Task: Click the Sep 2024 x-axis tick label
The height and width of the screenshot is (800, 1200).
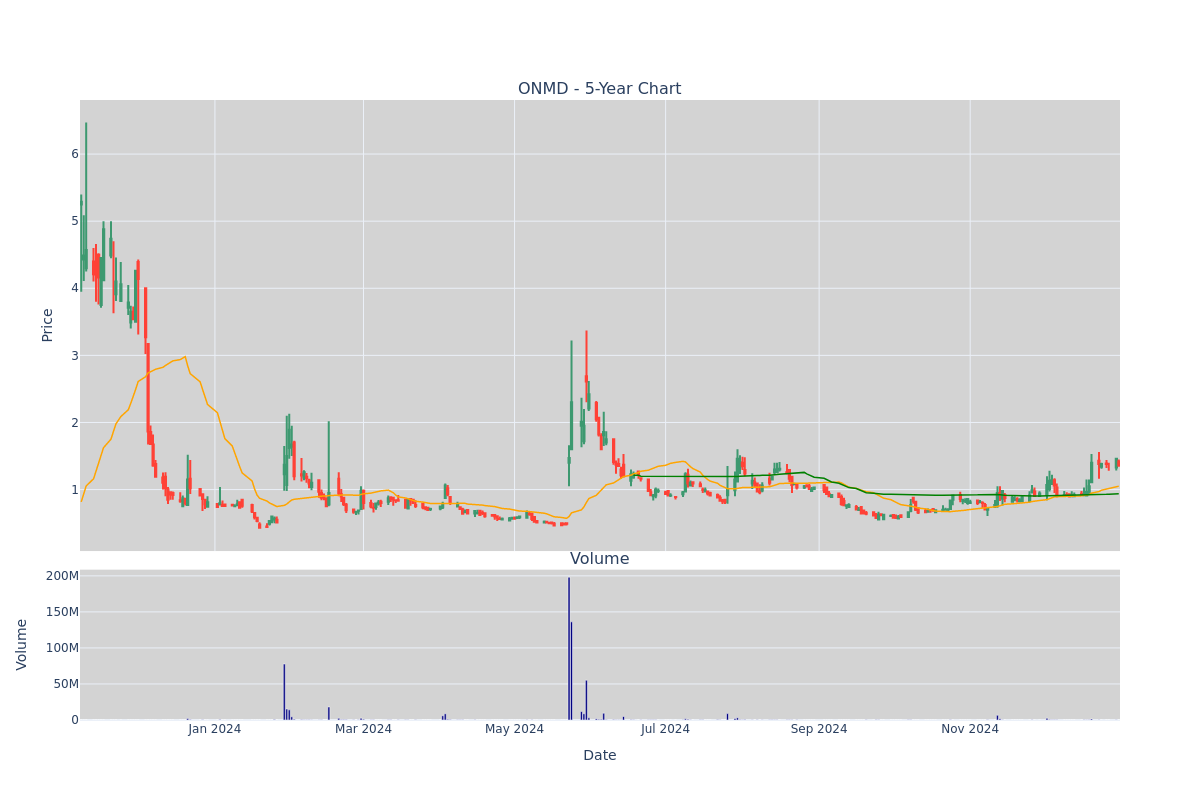Action: tap(819, 729)
